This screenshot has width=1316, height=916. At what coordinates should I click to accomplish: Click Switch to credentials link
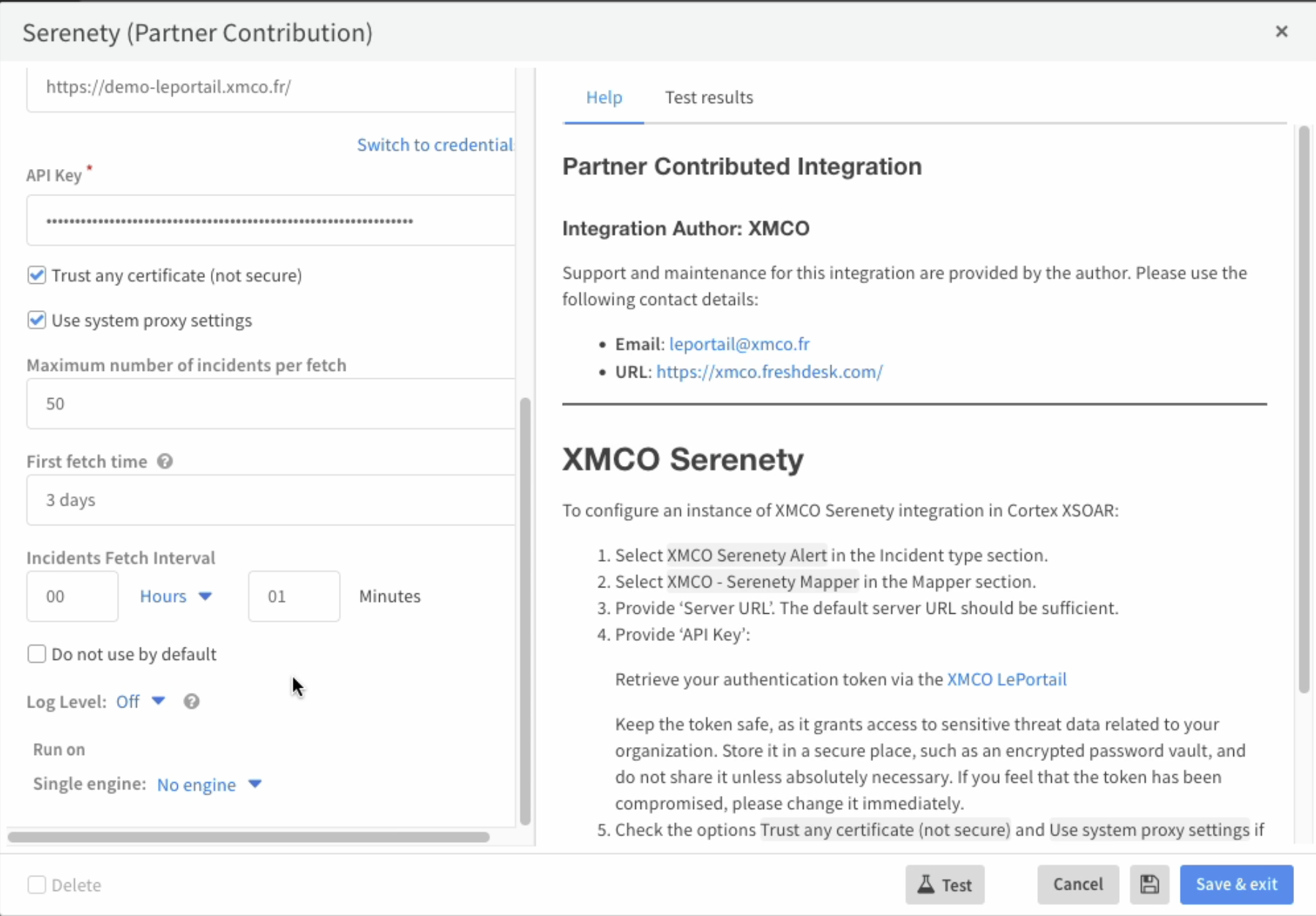pos(435,145)
